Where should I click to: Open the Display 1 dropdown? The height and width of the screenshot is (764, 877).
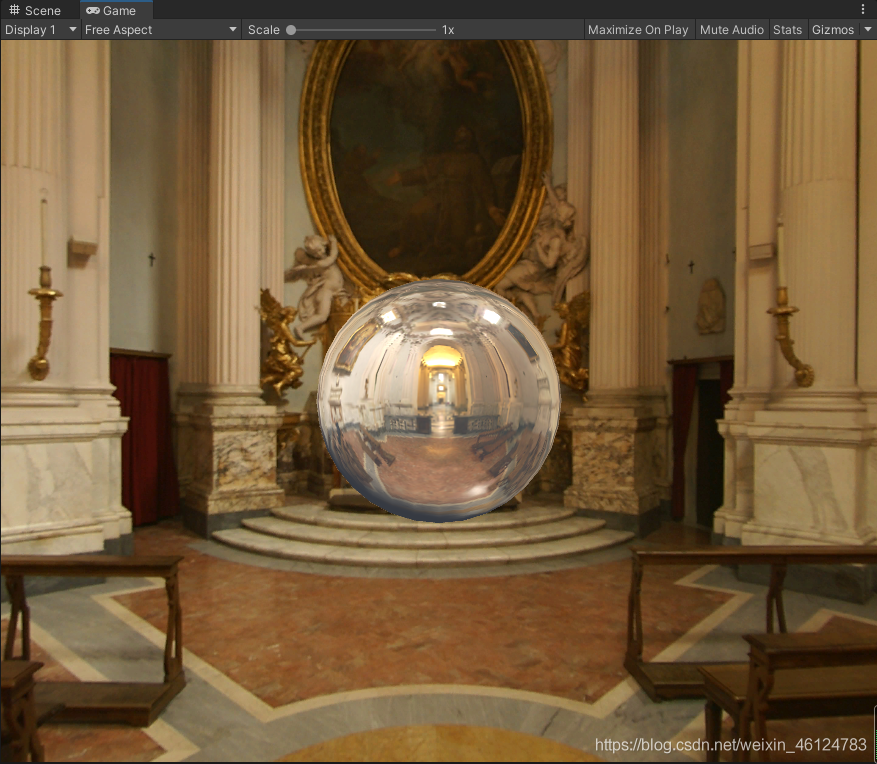(40, 30)
